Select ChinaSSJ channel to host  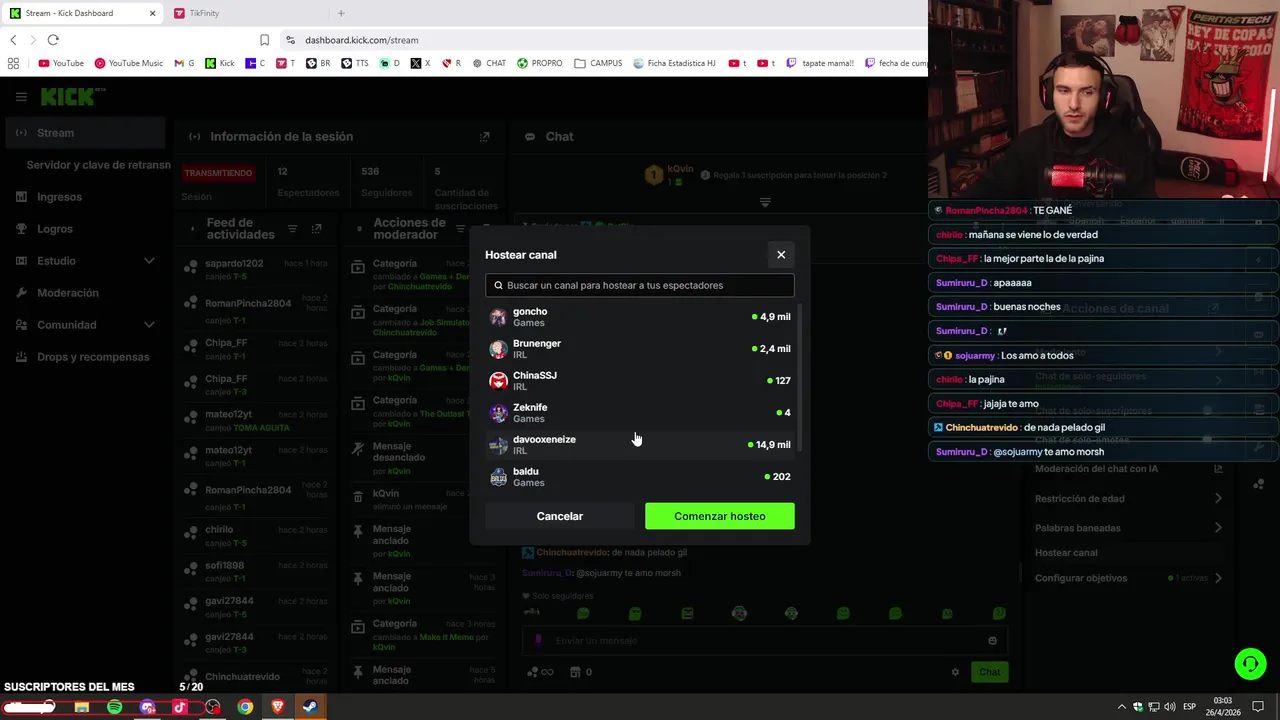point(640,381)
